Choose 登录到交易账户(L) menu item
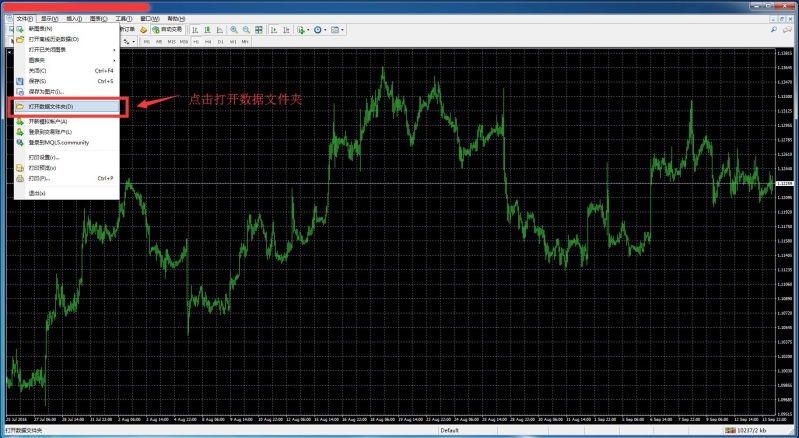Viewport: 799px width, 438px height. coord(48,131)
